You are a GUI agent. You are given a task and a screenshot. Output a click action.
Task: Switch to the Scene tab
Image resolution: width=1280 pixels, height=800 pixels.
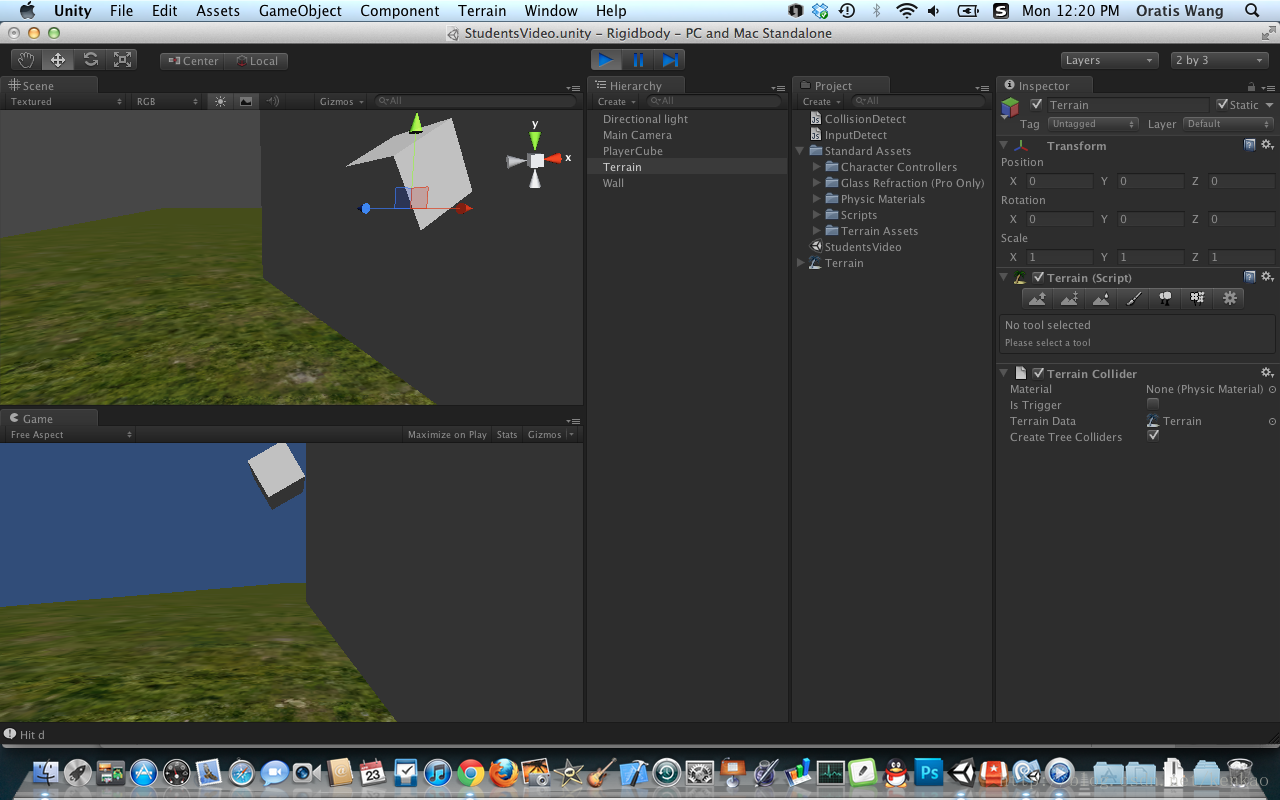click(50, 85)
